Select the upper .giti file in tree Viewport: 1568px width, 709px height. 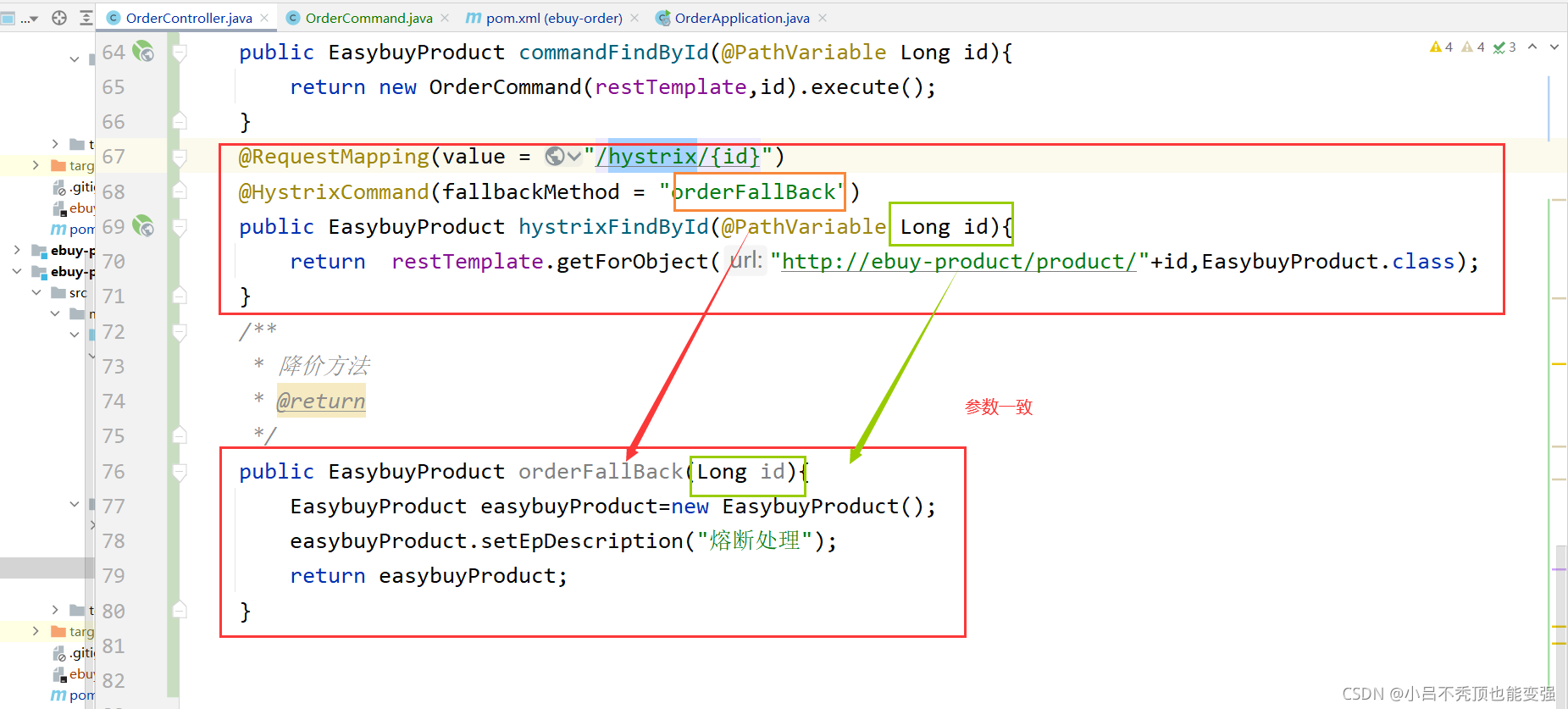74,187
